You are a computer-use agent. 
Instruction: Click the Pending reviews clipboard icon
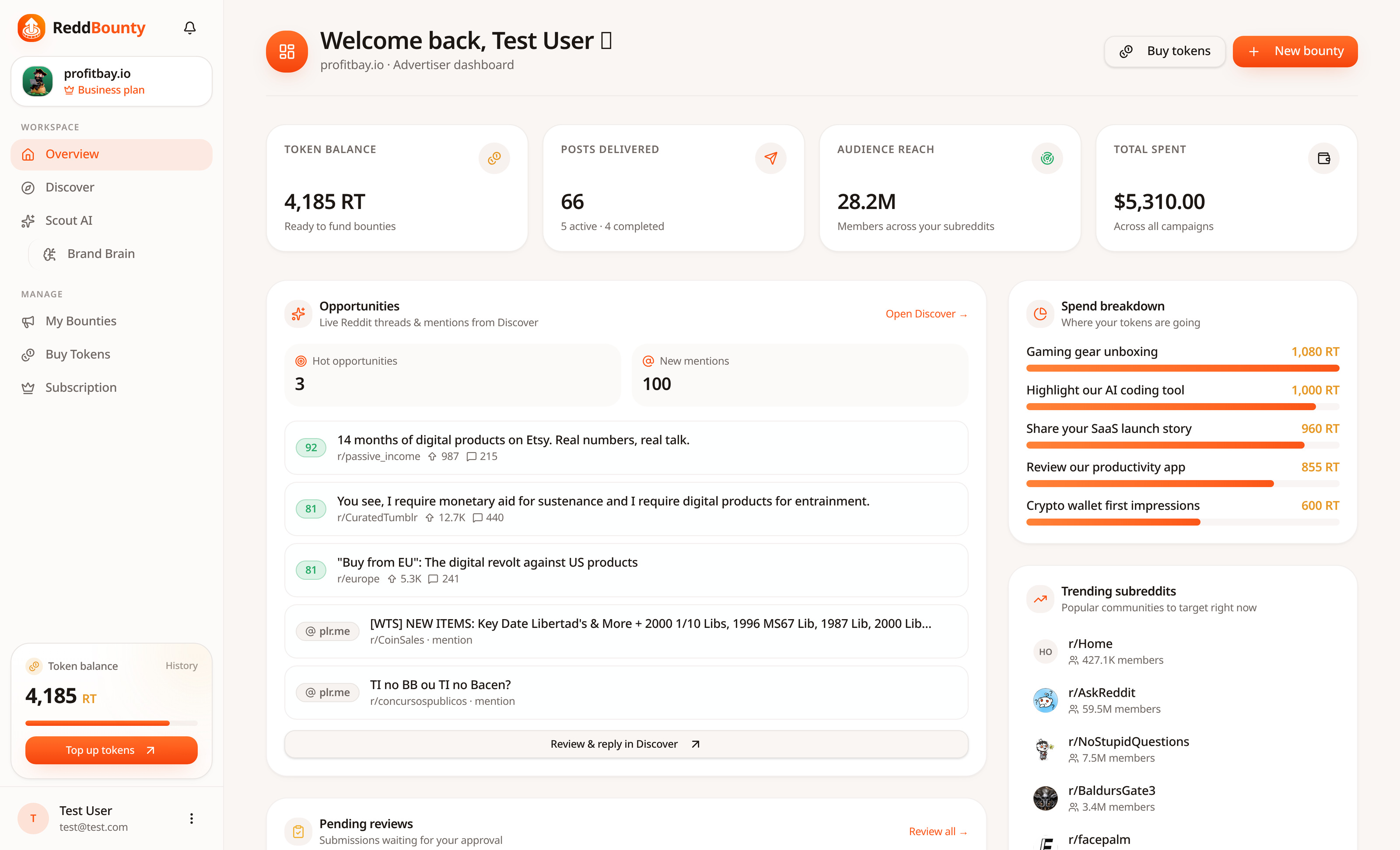pyautogui.click(x=298, y=832)
